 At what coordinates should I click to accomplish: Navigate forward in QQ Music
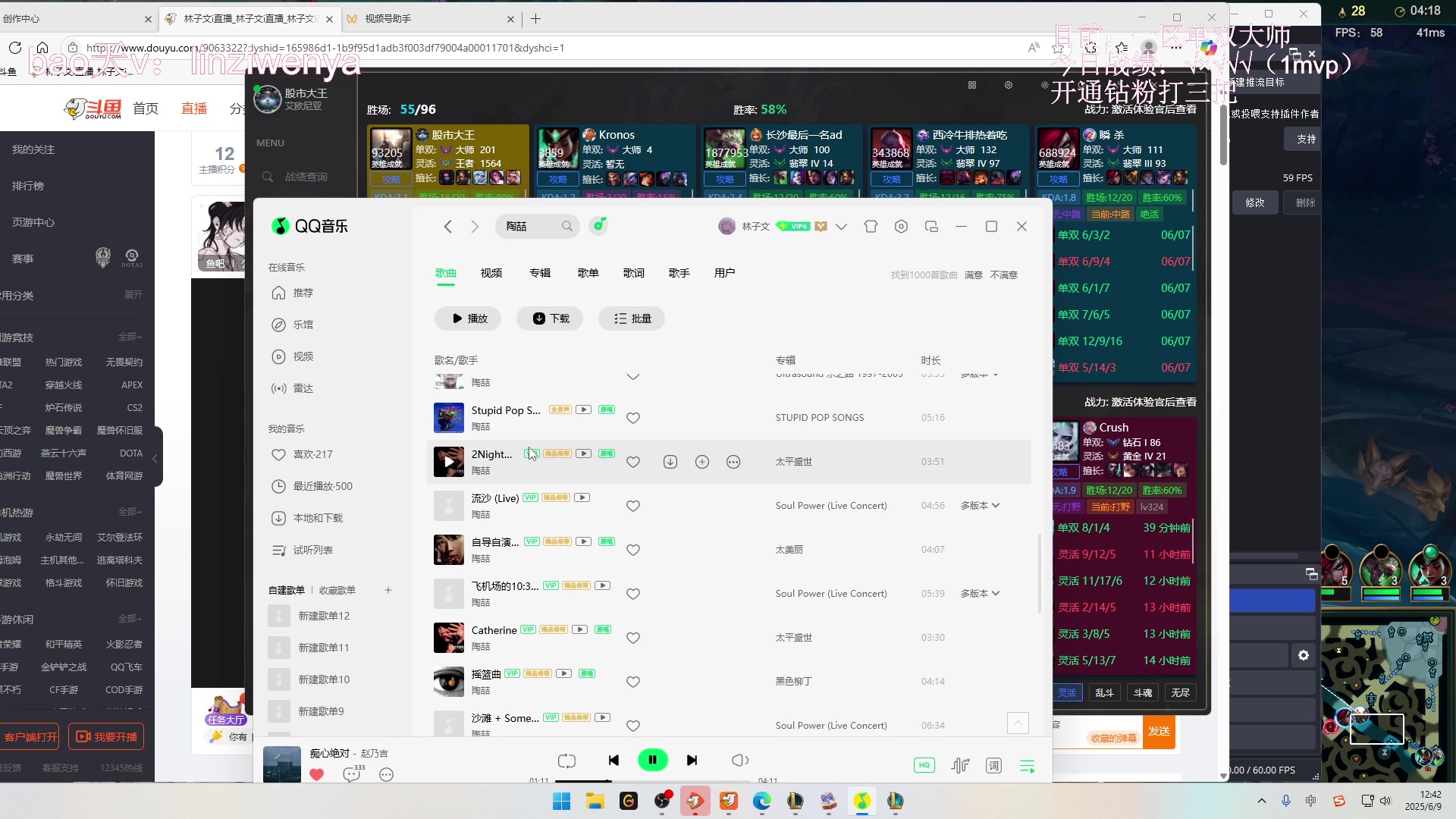tap(475, 226)
